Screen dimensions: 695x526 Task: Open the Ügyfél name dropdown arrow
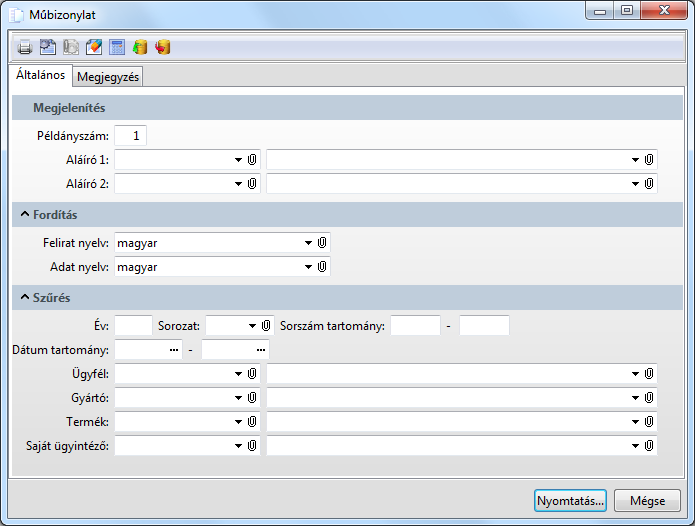click(x=636, y=374)
